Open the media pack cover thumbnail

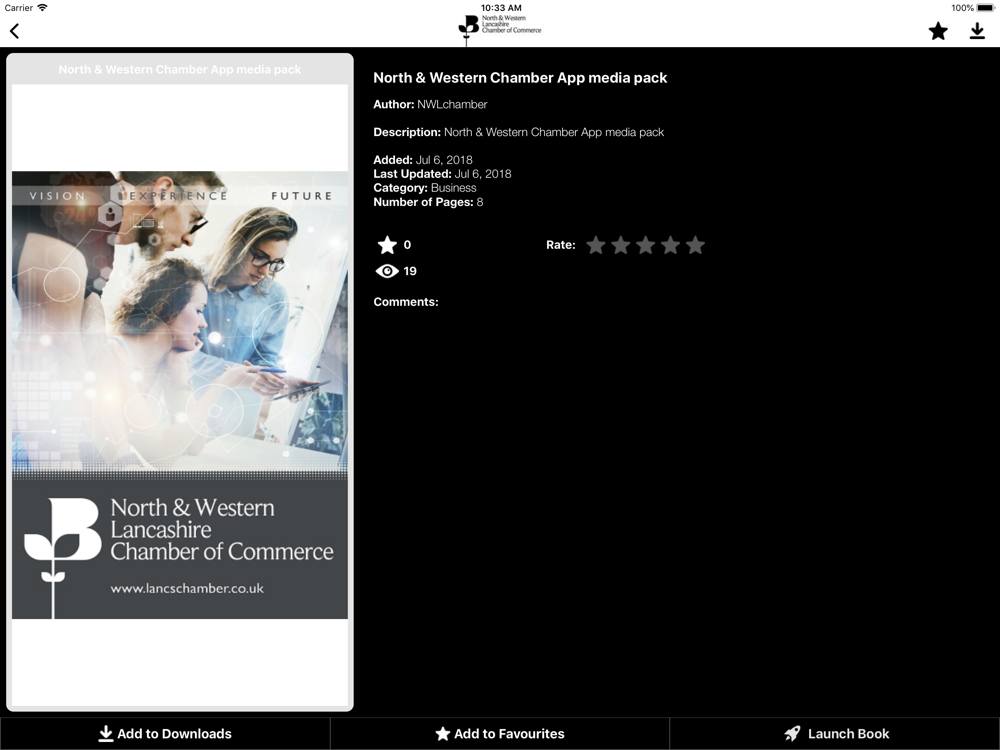click(180, 395)
